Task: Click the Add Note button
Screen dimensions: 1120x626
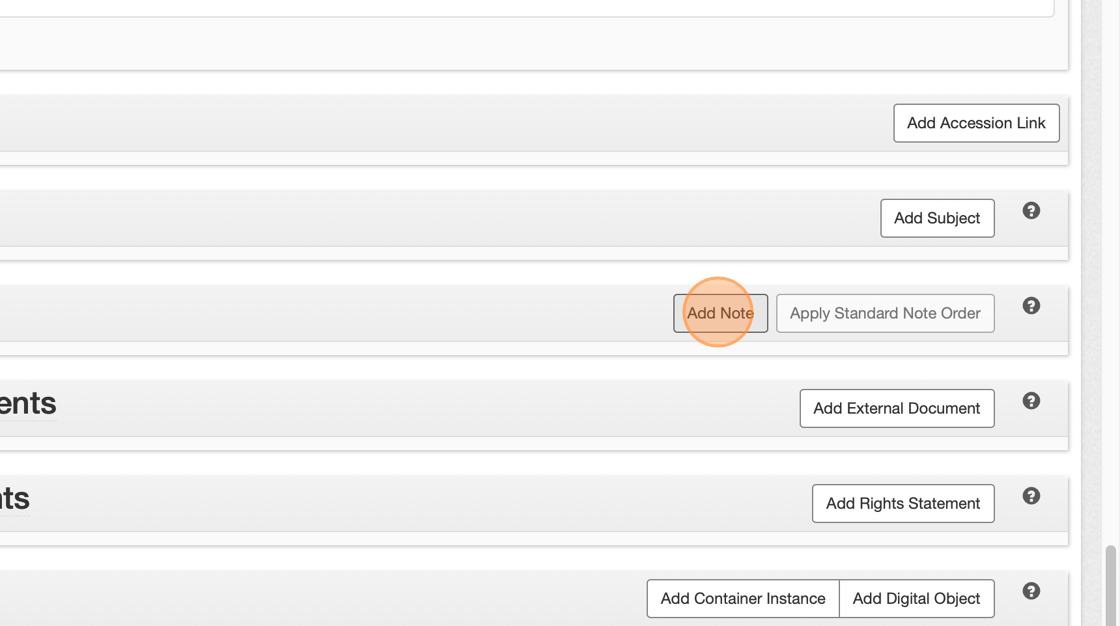Action: (720, 313)
